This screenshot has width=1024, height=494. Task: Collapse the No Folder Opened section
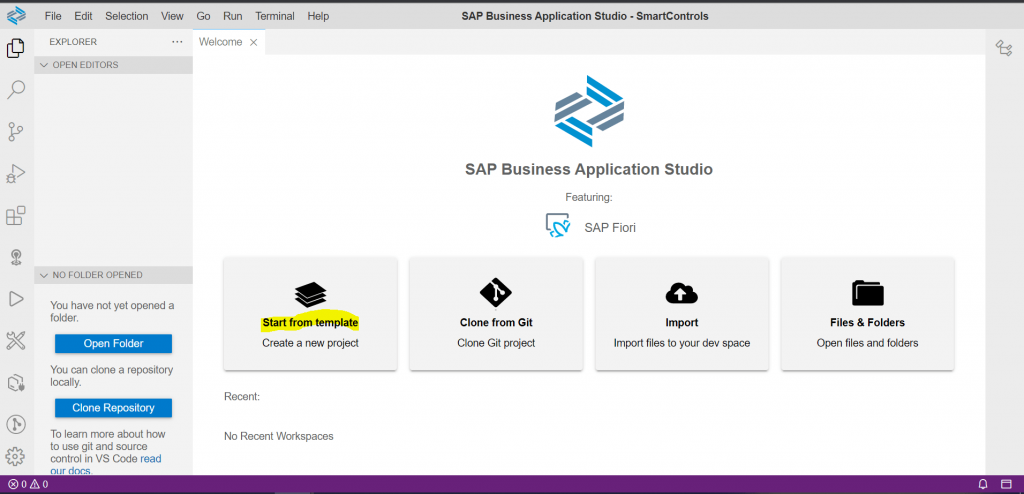pyautogui.click(x=114, y=275)
